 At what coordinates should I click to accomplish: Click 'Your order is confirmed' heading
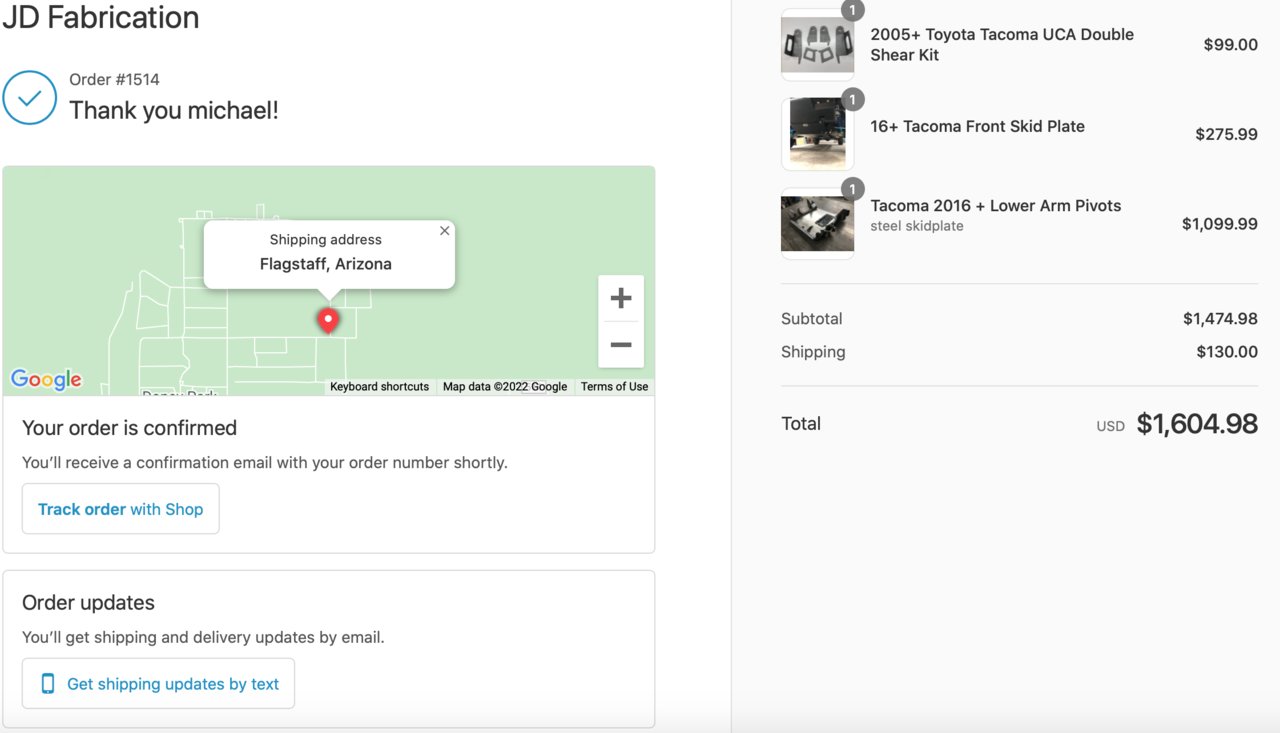tap(130, 428)
